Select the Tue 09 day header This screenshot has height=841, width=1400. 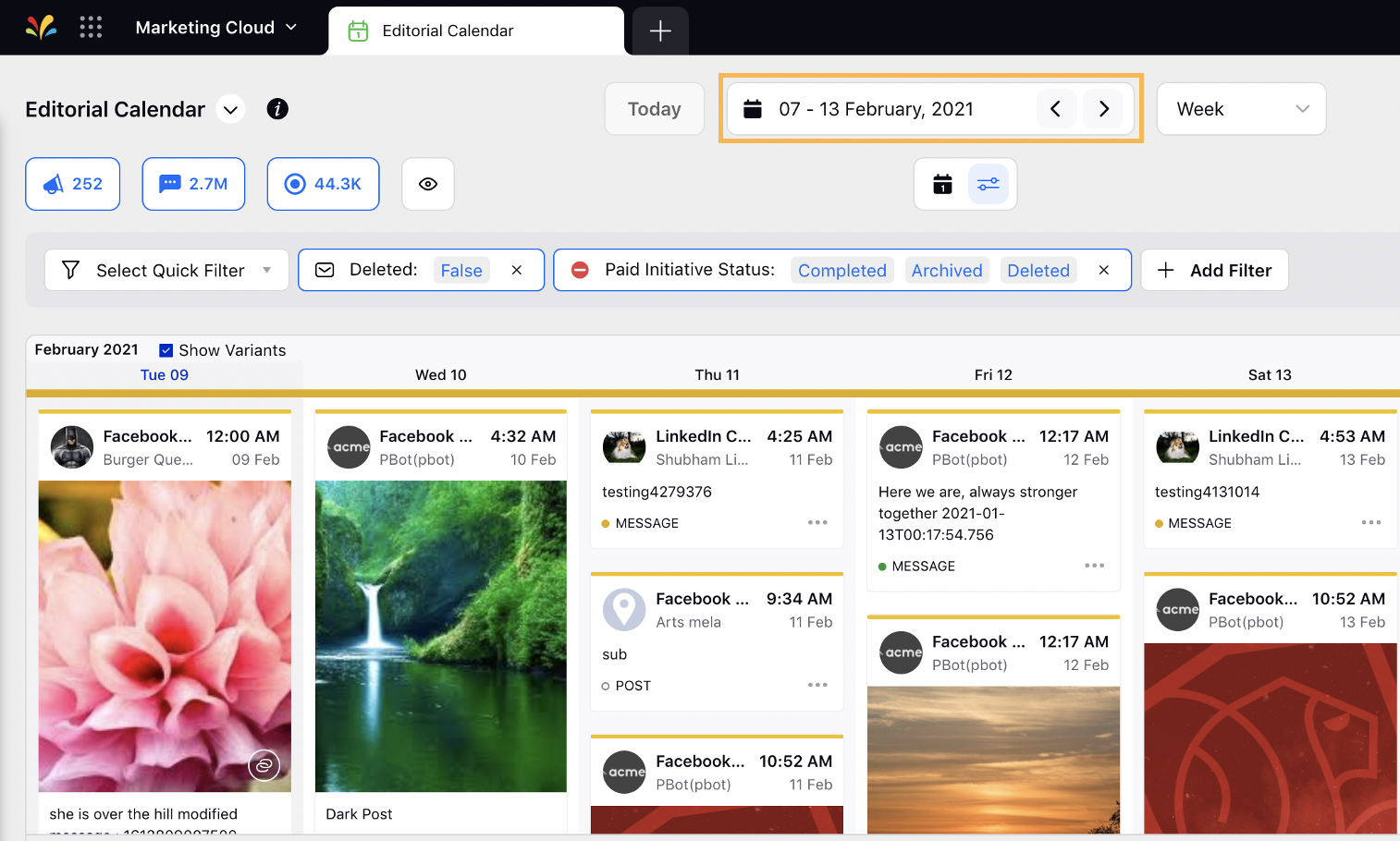tap(165, 374)
